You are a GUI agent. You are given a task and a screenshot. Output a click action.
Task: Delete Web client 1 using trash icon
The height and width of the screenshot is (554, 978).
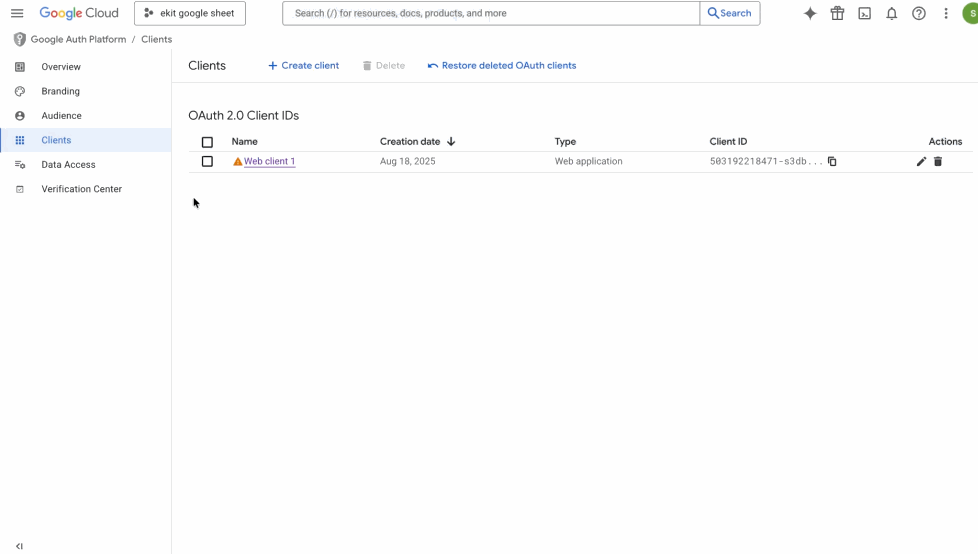click(937, 161)
